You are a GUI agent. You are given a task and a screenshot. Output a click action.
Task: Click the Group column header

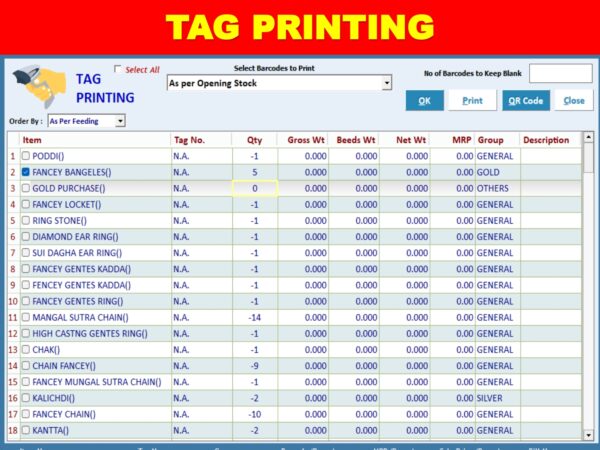coord(490,140)
